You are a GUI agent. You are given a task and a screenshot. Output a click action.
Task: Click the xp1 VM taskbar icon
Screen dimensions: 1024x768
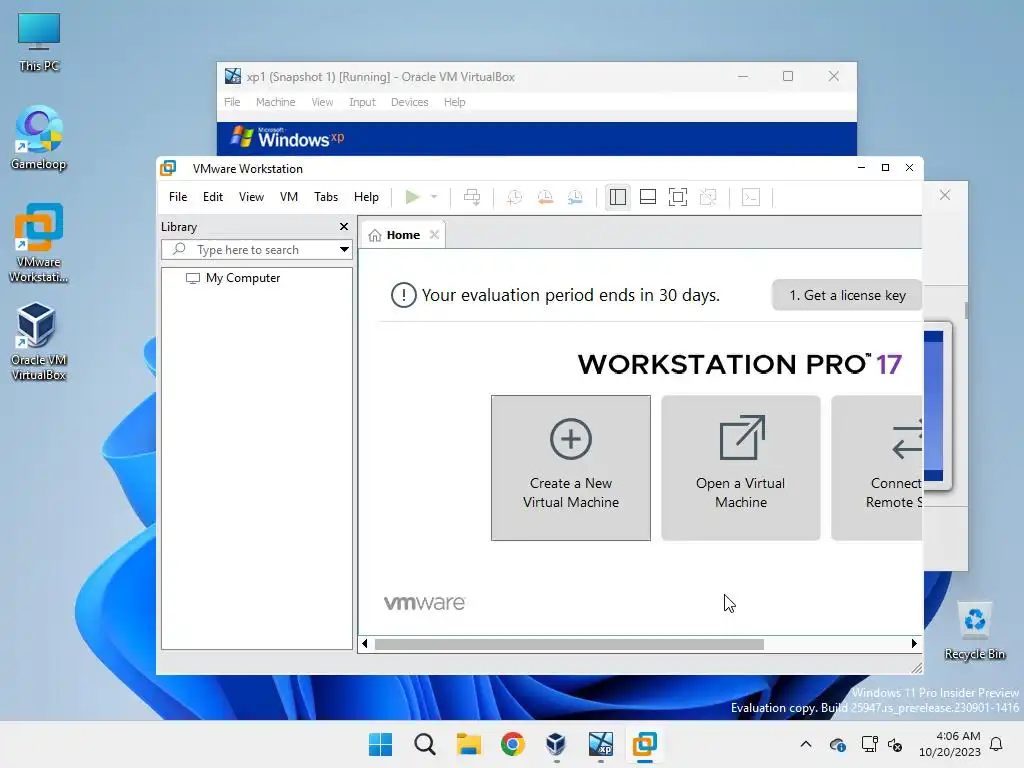point(600,744)
